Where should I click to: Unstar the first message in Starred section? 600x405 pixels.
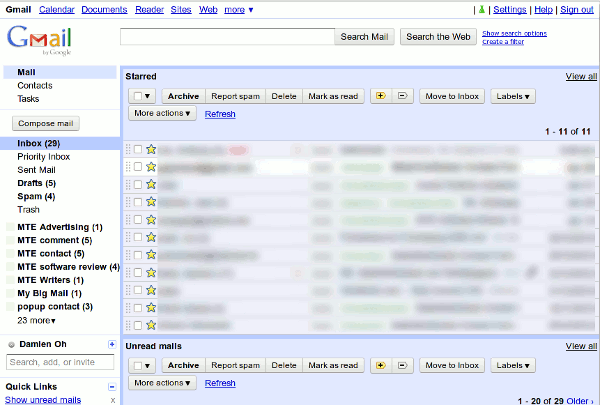pos(151,149)
